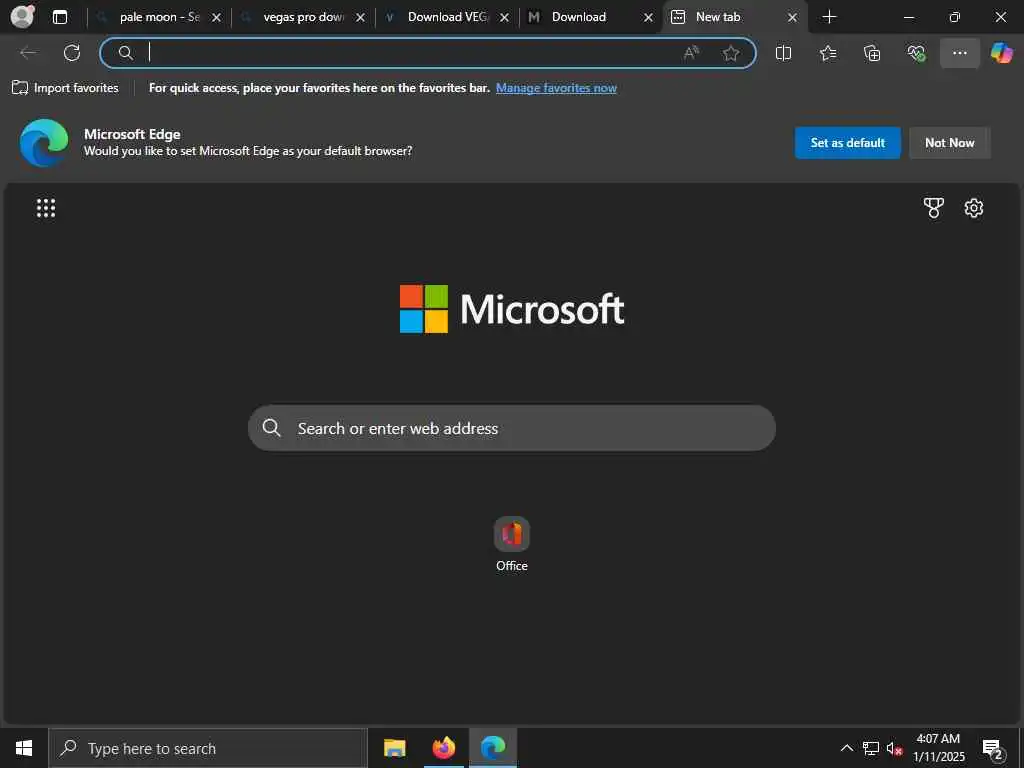The height and width of the screenshot is (768, 1024).
Task: Add this page to favorites star icon
Action: (x=731, y=53)
